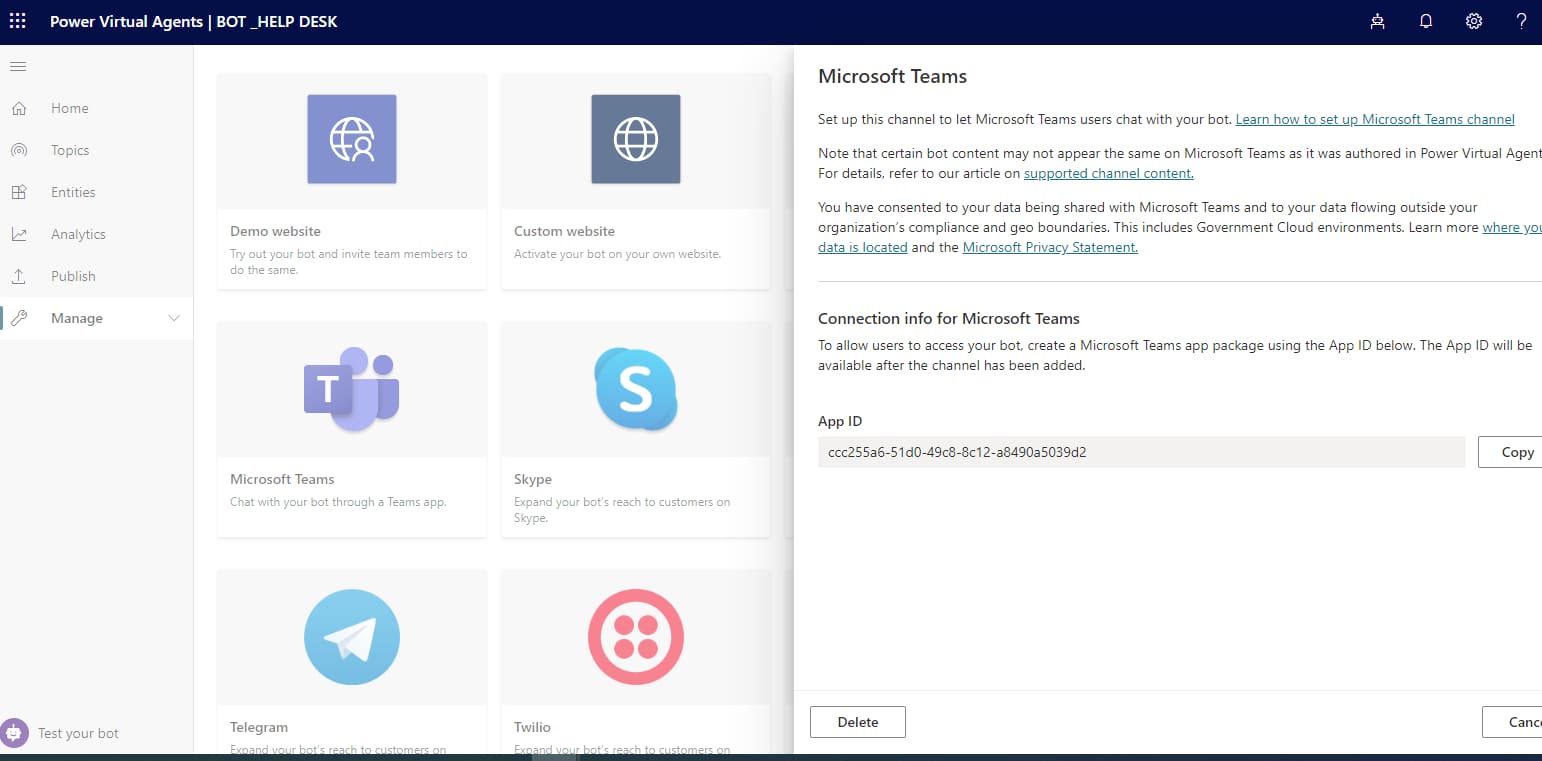Click the App ID text field
The height and width of the screenshot is (761, 1542).
[x=1141, y=452]
